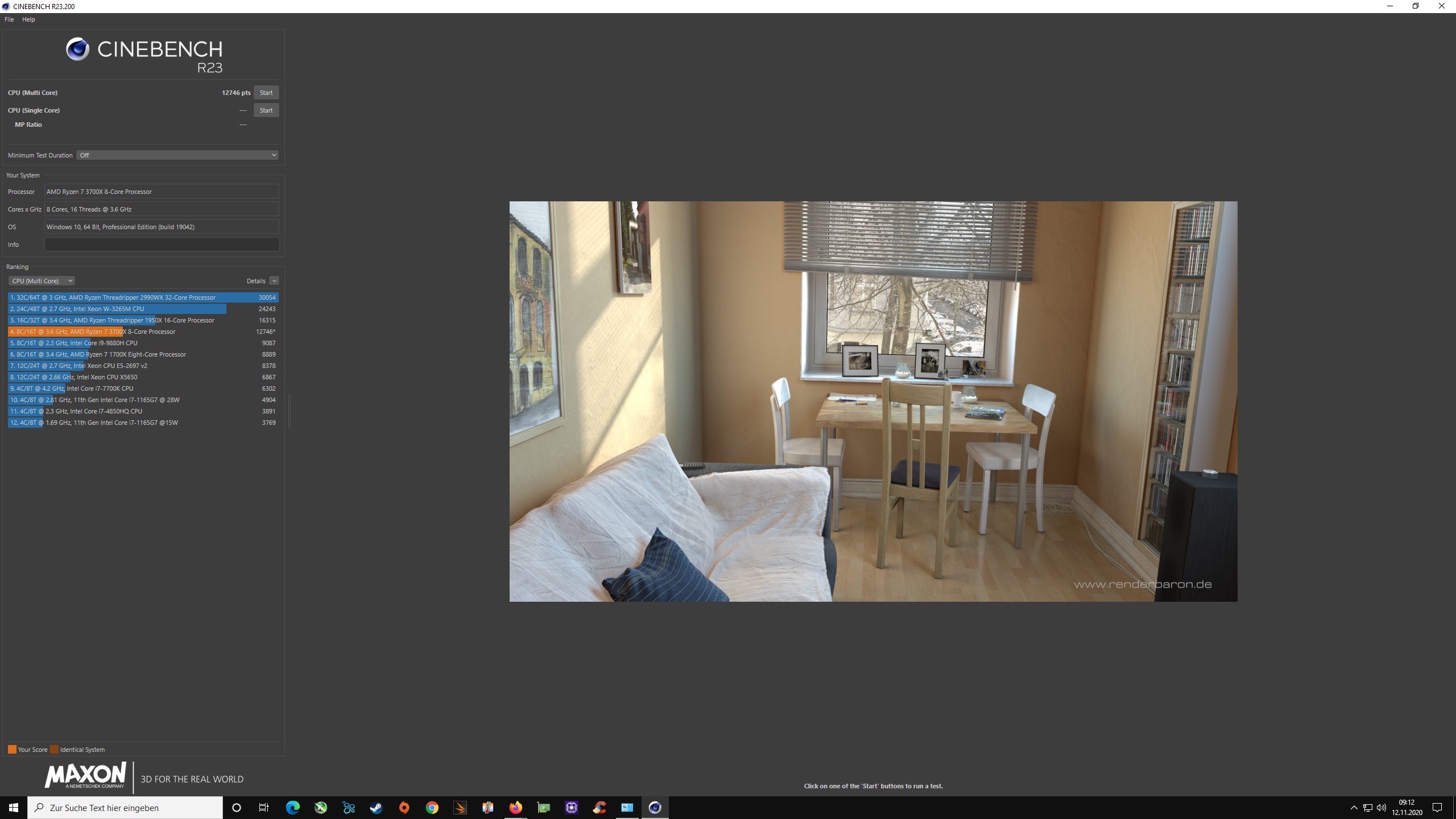The width and height of the screenshot is (1456, 819).
Task: Start the CPU Multi Core test
Action: 266,93
